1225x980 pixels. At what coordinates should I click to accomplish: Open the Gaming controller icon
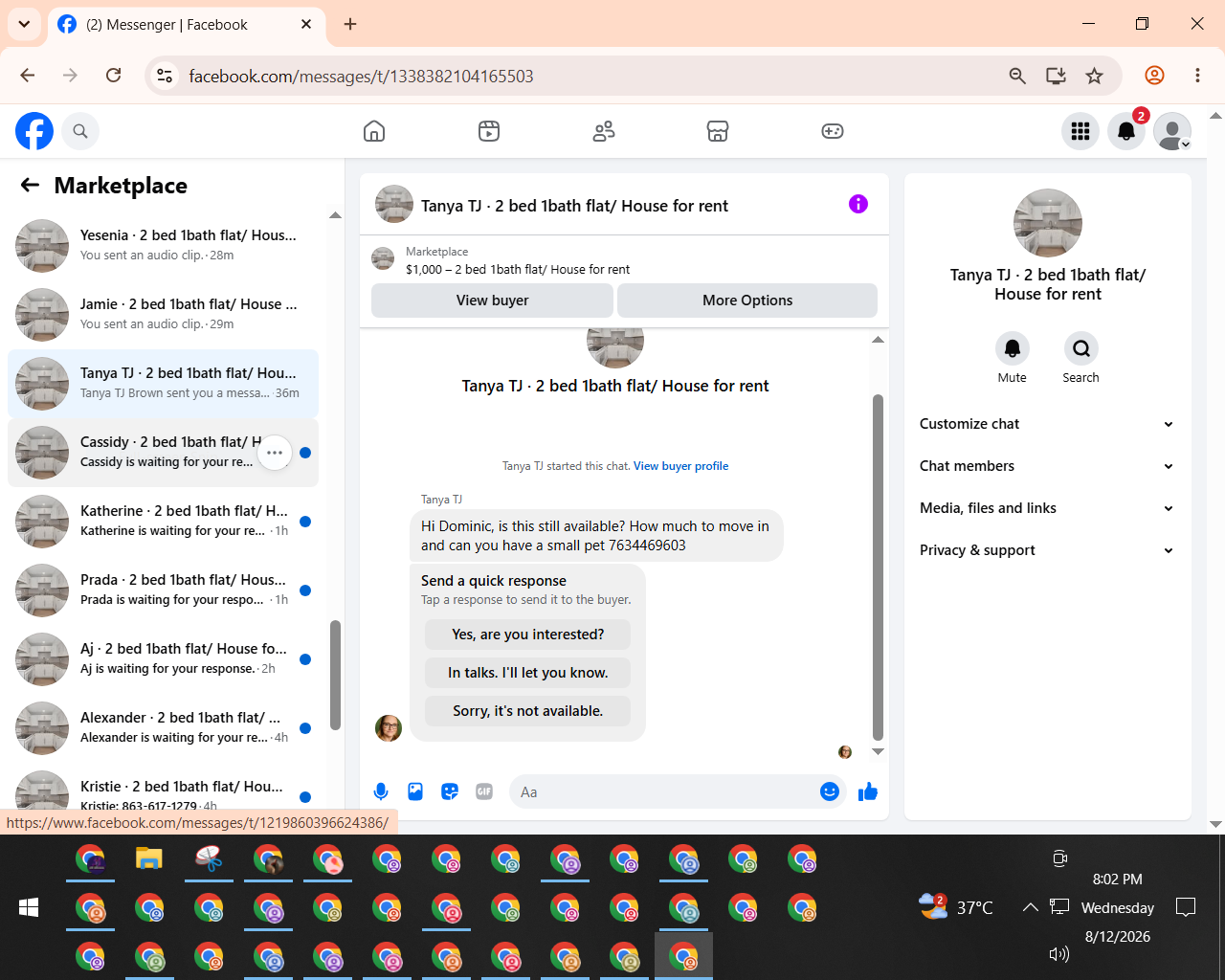click(833, 131)
